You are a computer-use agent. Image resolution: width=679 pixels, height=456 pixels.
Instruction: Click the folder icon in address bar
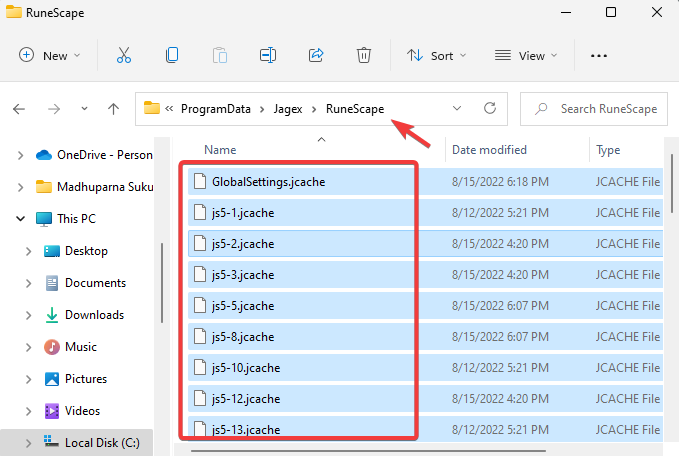[152, 108]
